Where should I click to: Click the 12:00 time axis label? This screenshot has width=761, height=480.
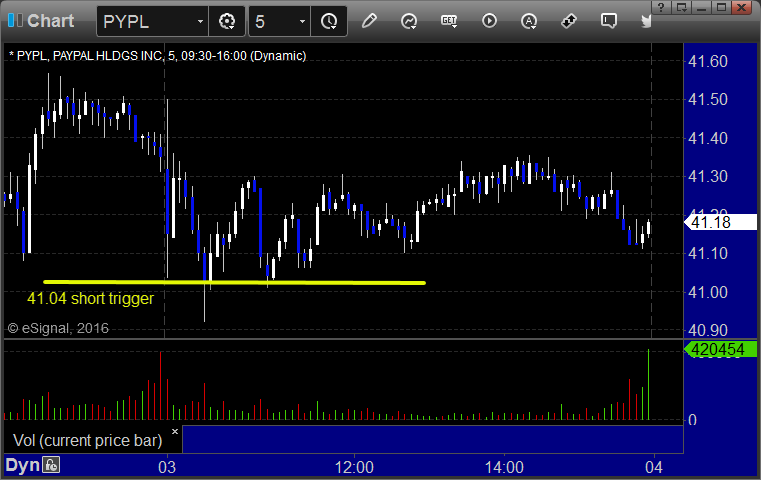point(354,467)
